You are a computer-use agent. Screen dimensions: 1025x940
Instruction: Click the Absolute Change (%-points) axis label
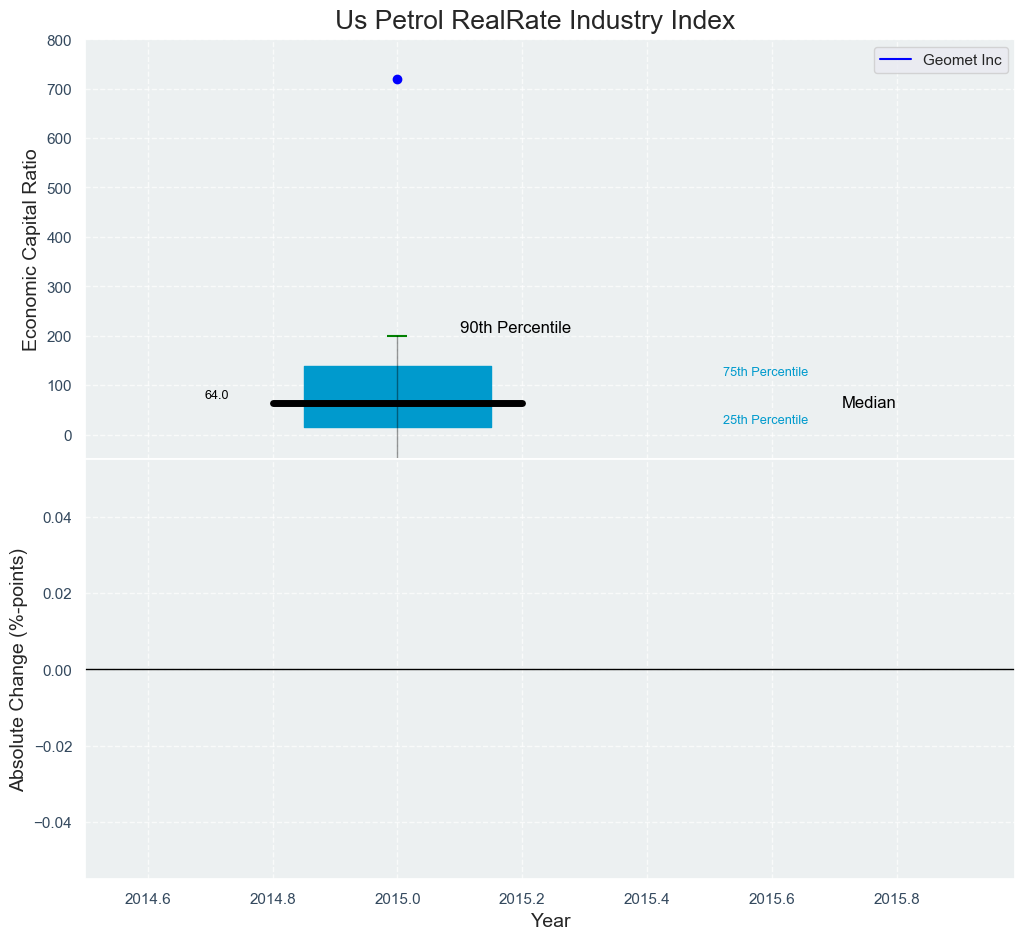click(17, 670)
